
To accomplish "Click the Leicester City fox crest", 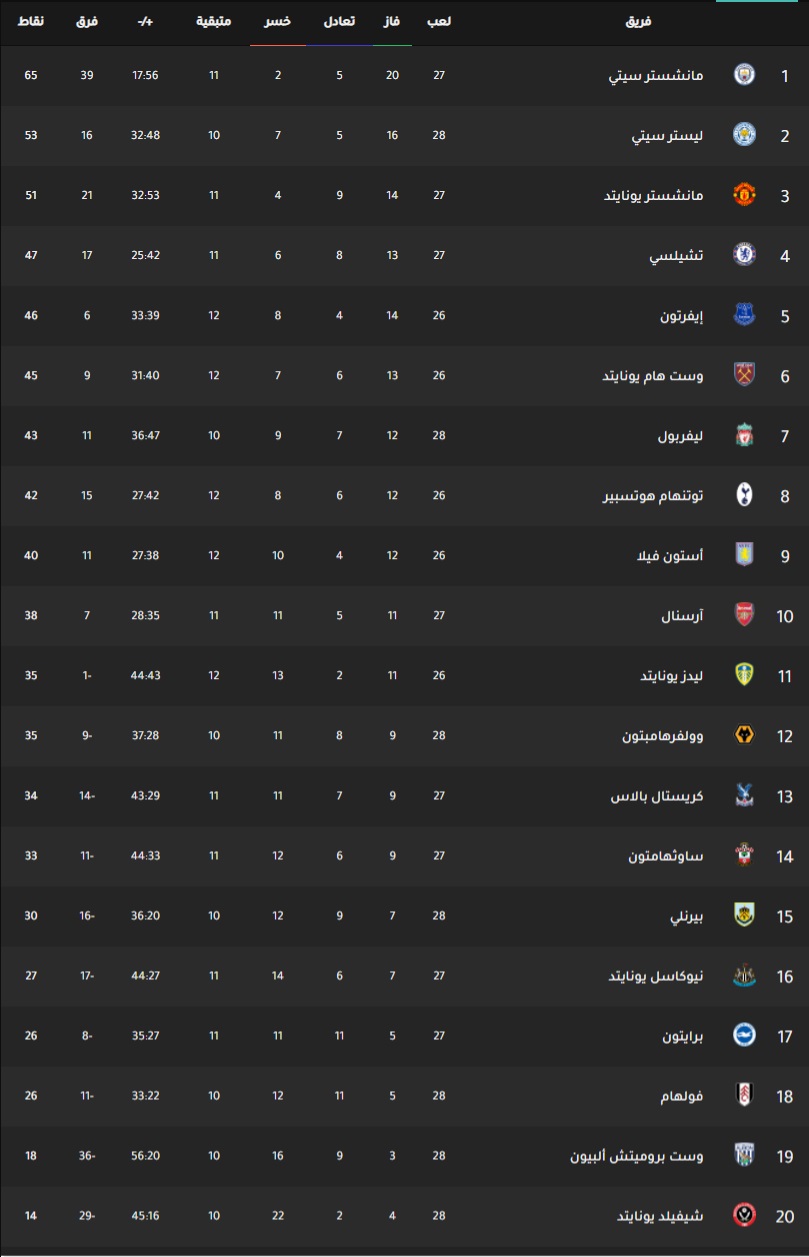I will pos(744,135).
